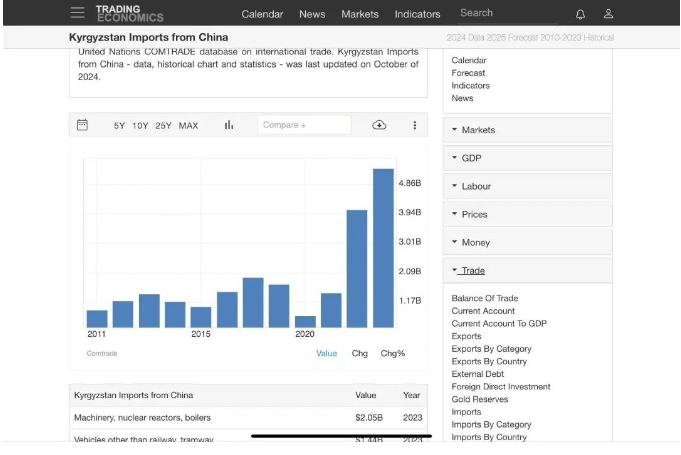Click the Comtrade source label
The image size is (681, 455).
pyautogui.click(x=102, y=353)
